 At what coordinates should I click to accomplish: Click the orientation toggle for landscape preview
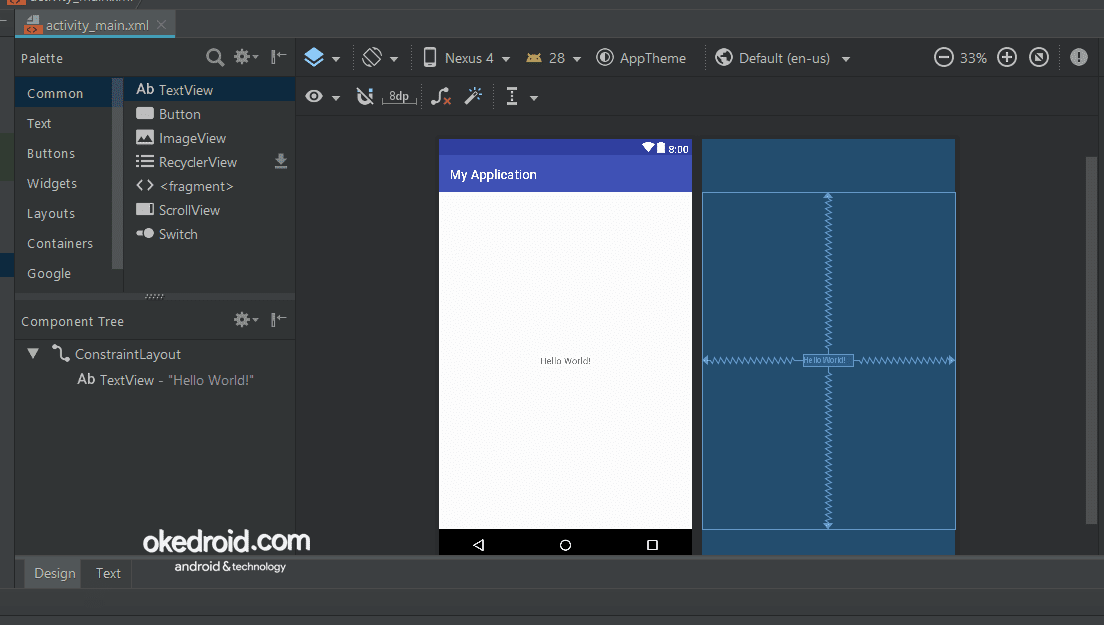point(376,57)
